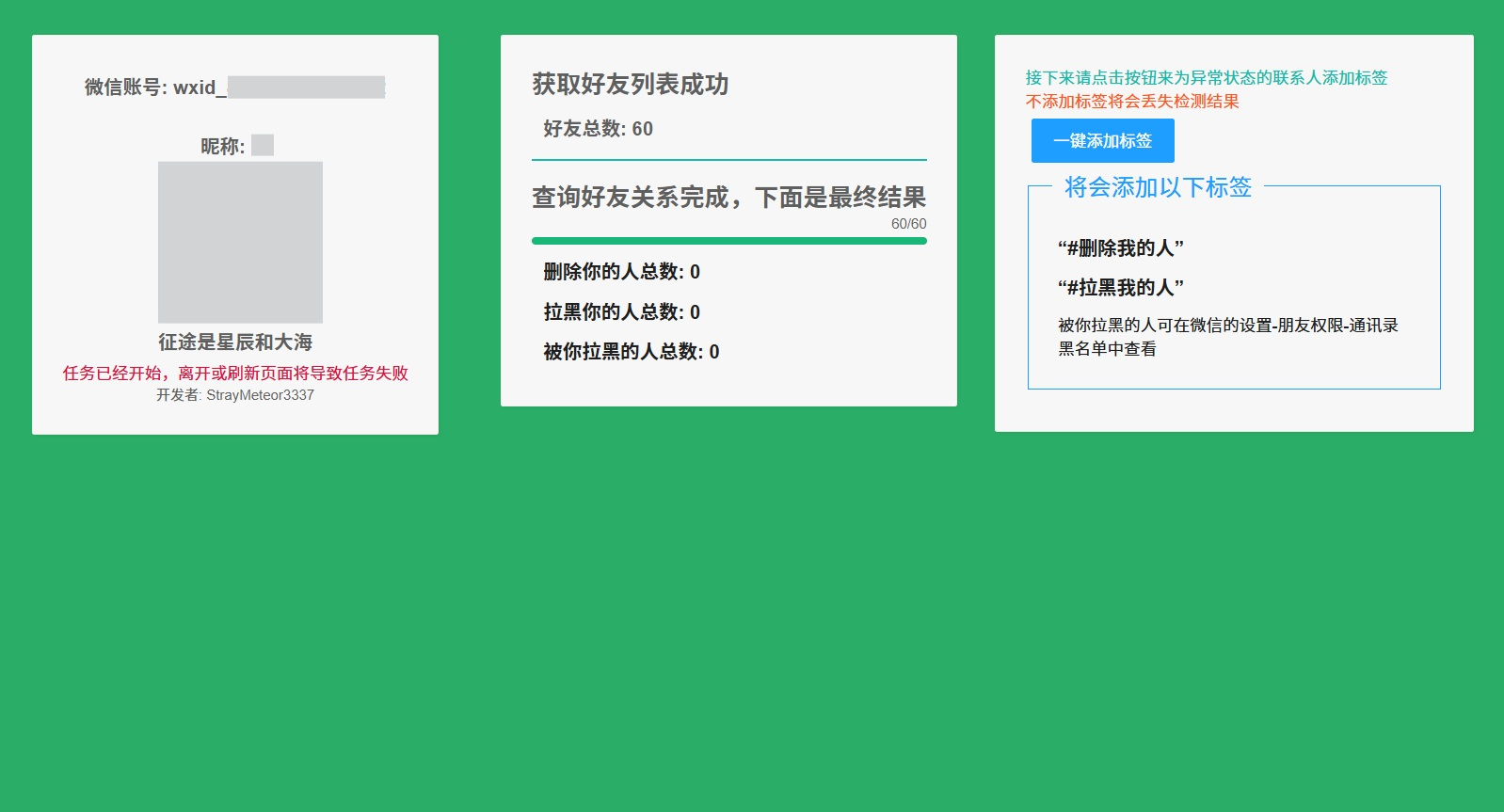This screenshot has height=812, width=1504.
Task: Click the developer name StrayMeteor3337
Action: (260, 395)
